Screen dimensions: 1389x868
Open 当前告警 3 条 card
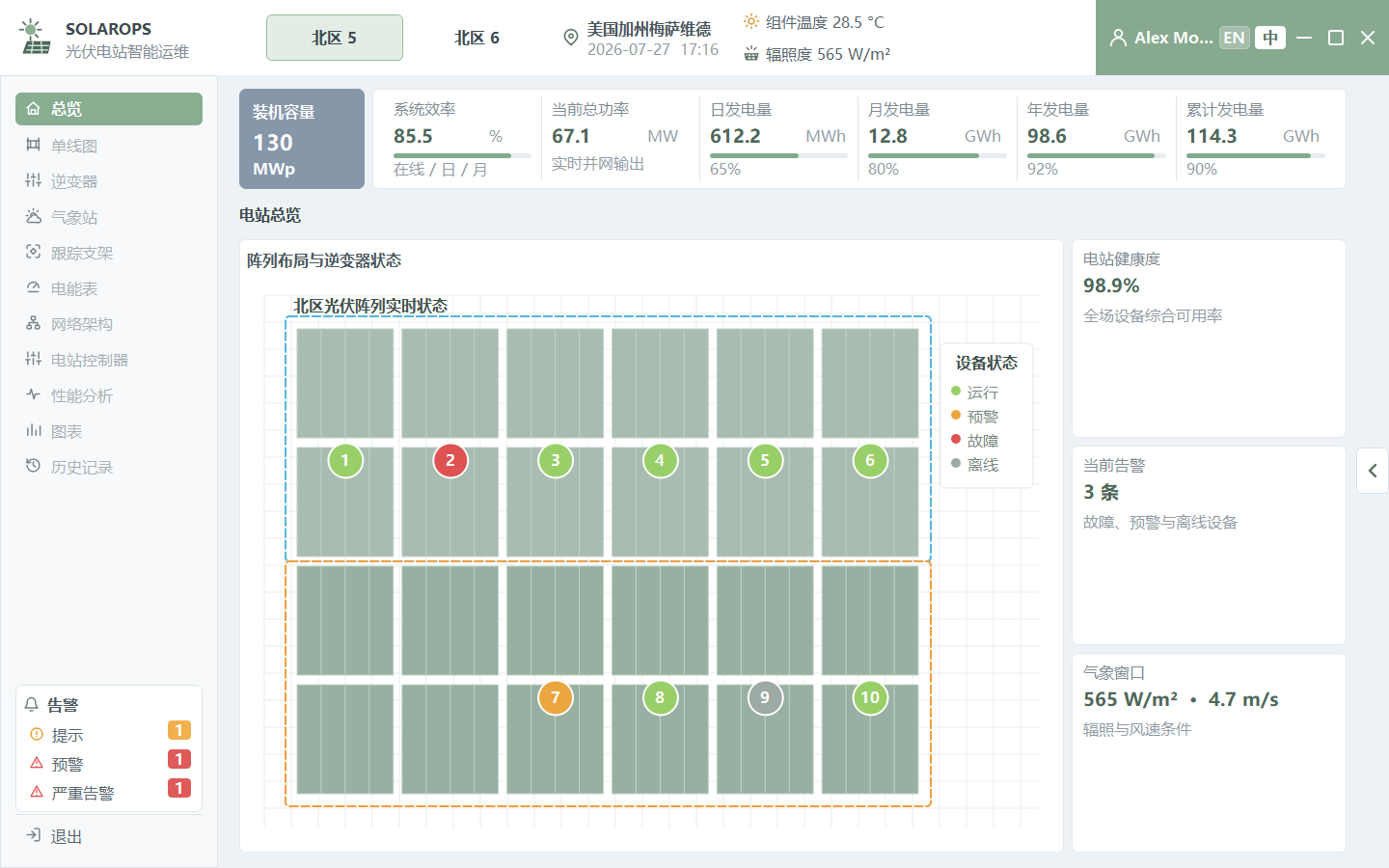pyautogui.click(x=1209, y=545)
